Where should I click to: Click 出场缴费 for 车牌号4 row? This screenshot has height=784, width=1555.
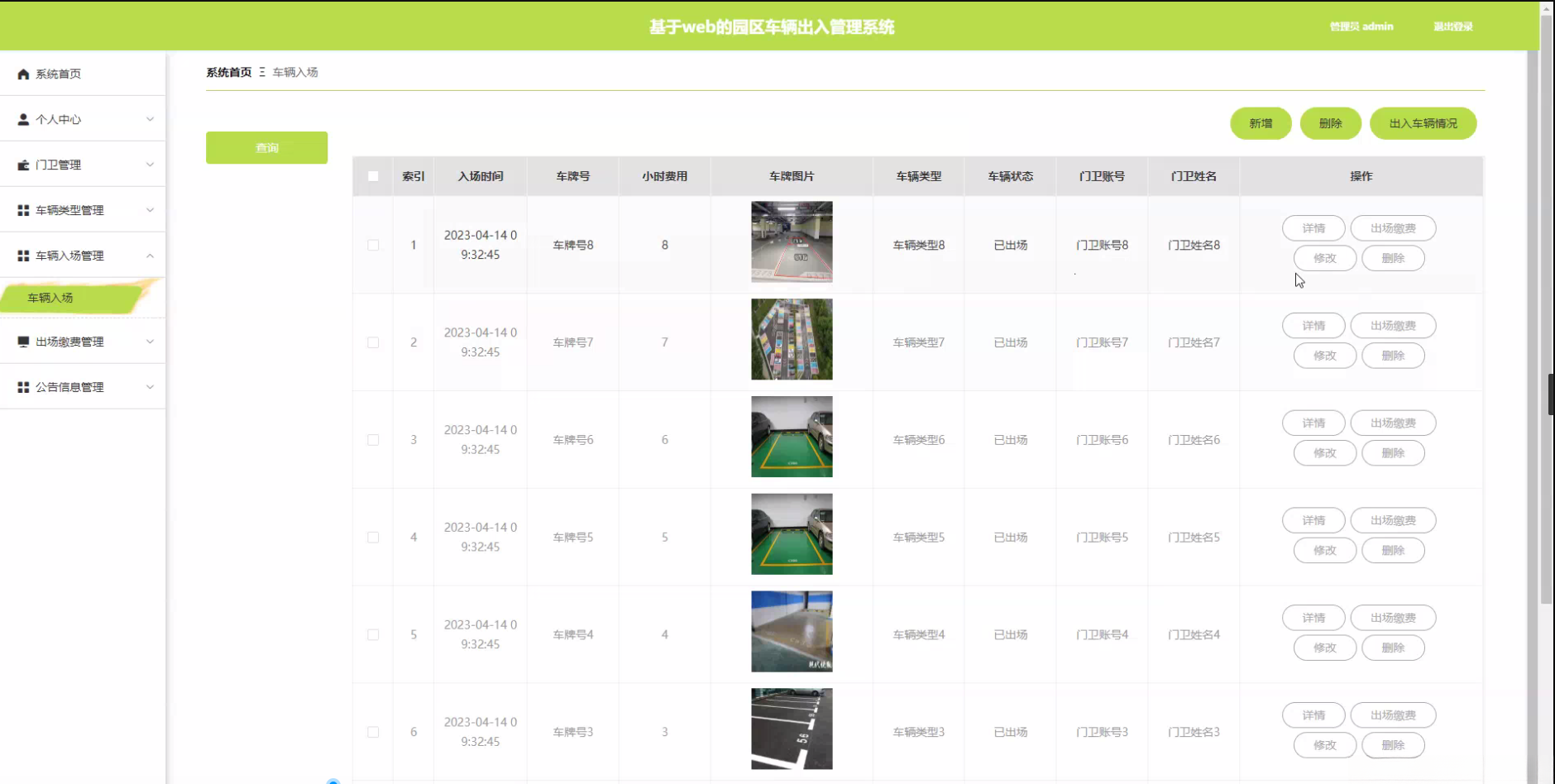1393,618
